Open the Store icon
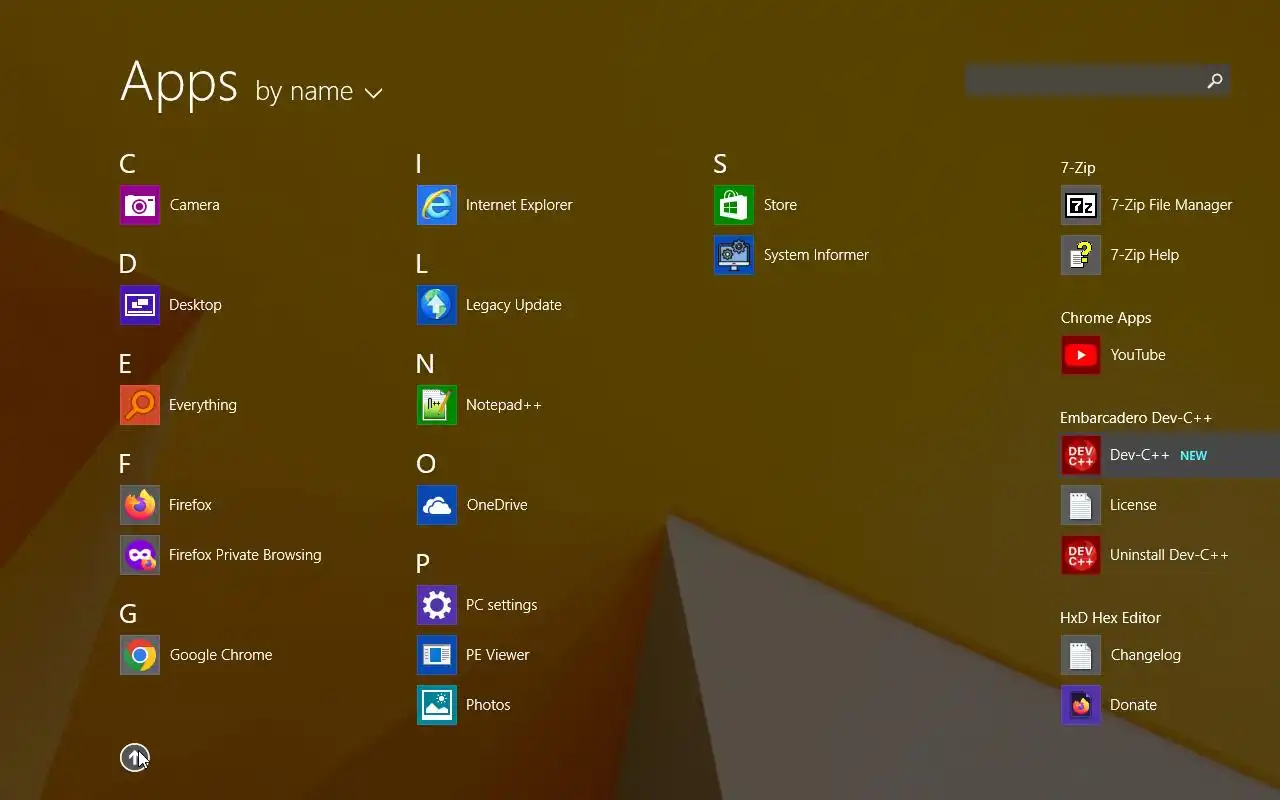 point(734,205)
